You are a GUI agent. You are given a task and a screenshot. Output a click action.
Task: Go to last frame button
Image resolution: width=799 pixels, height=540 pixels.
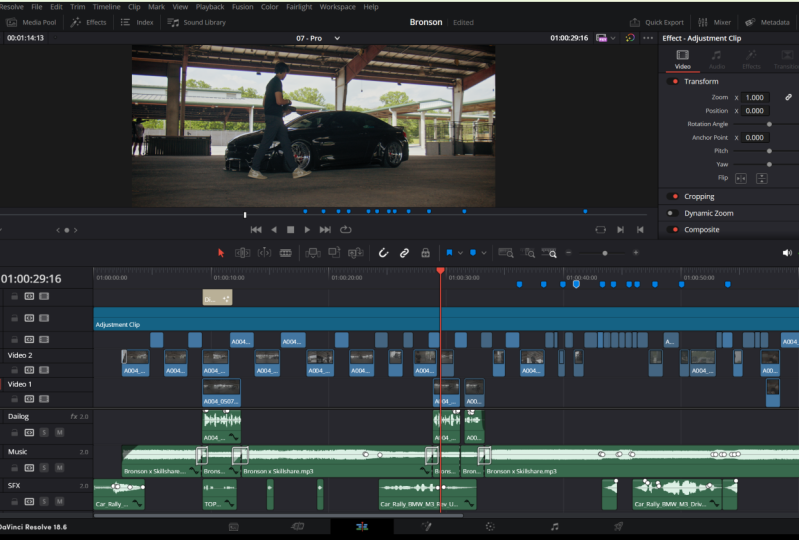[325, 230]
